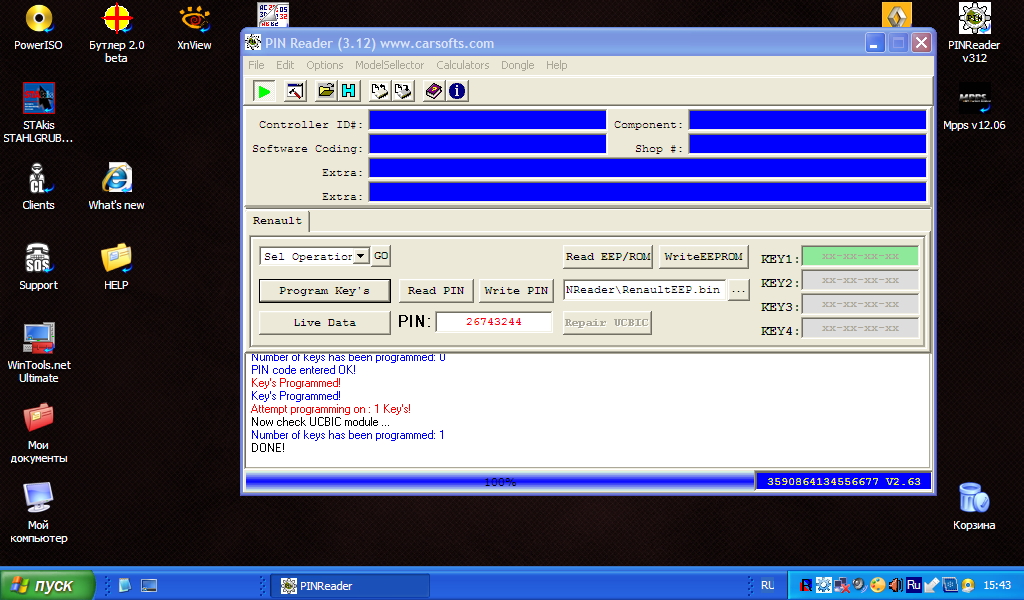Launch XnView desktop shortcut
The width and height of the screenshot is (1024, 600).
coord(194,27)
